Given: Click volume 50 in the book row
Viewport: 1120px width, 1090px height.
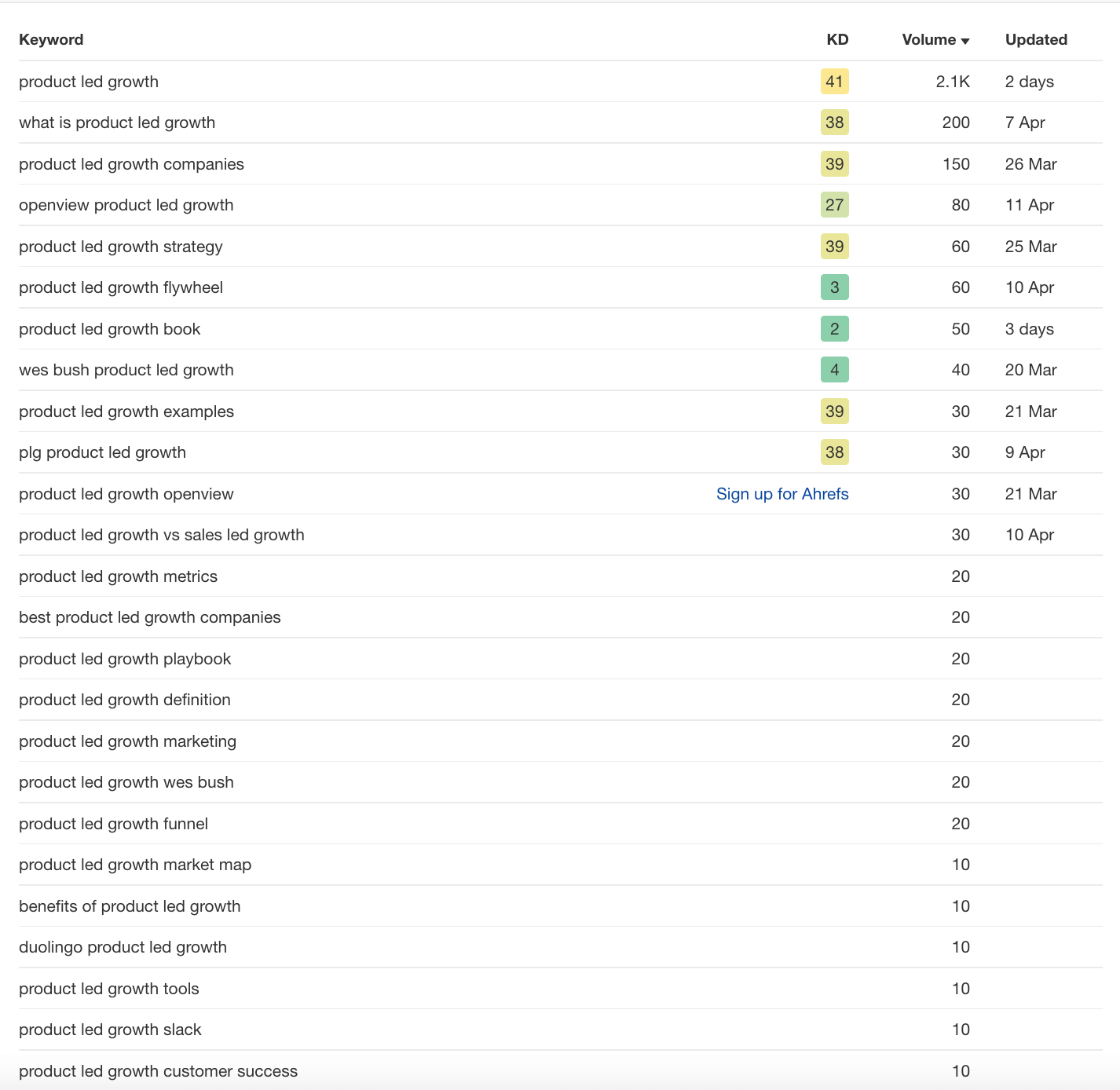Looking at the screenshot, I should click(x=961, y=329).
